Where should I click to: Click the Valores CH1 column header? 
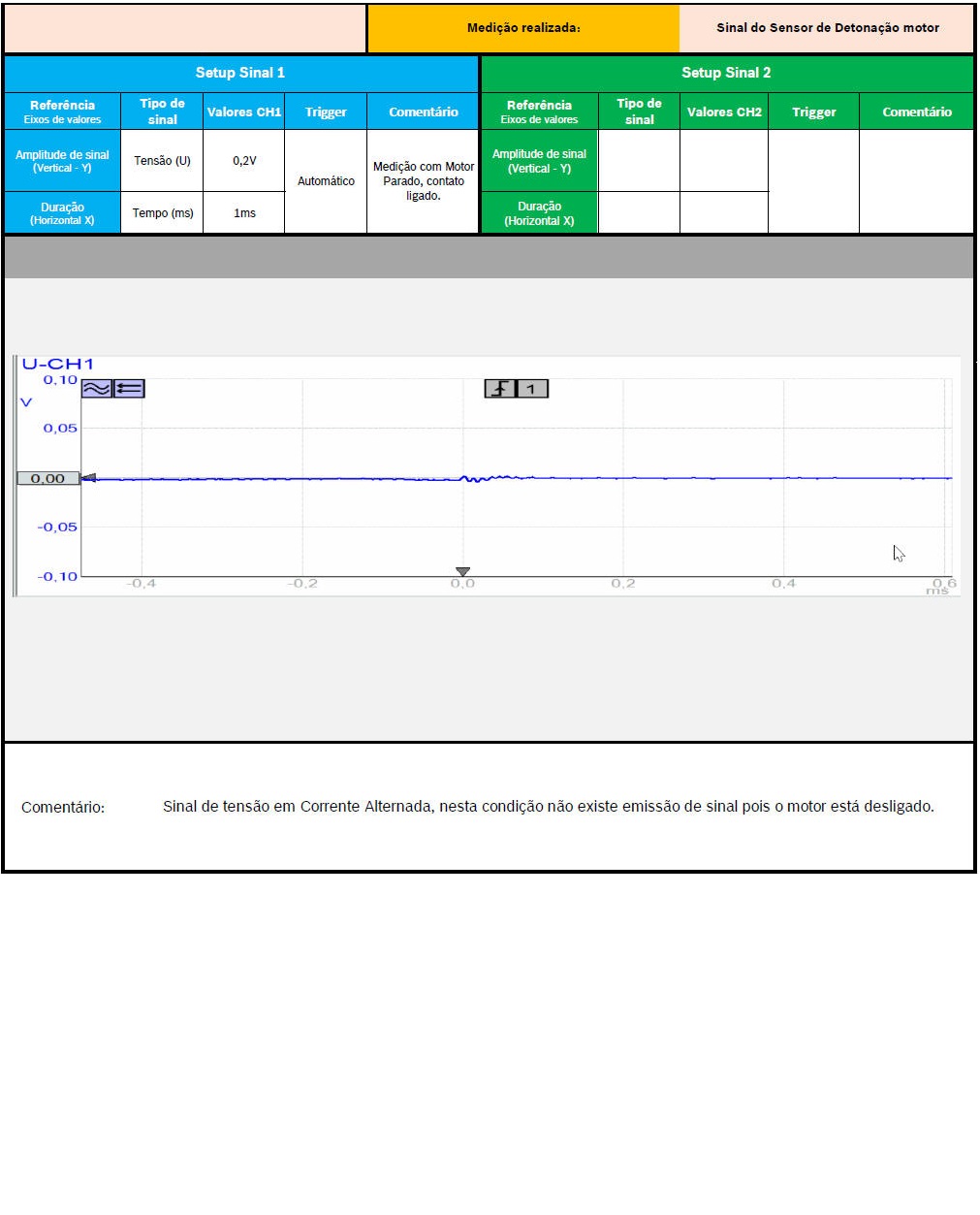click(244, 112)
